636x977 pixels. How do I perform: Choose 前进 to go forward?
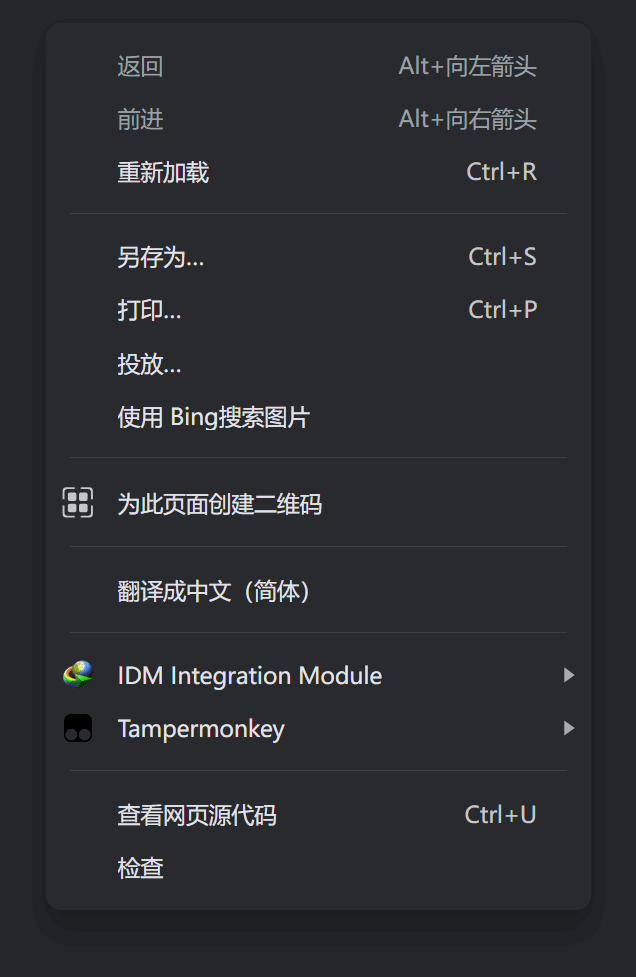click(x=140, y=120)
